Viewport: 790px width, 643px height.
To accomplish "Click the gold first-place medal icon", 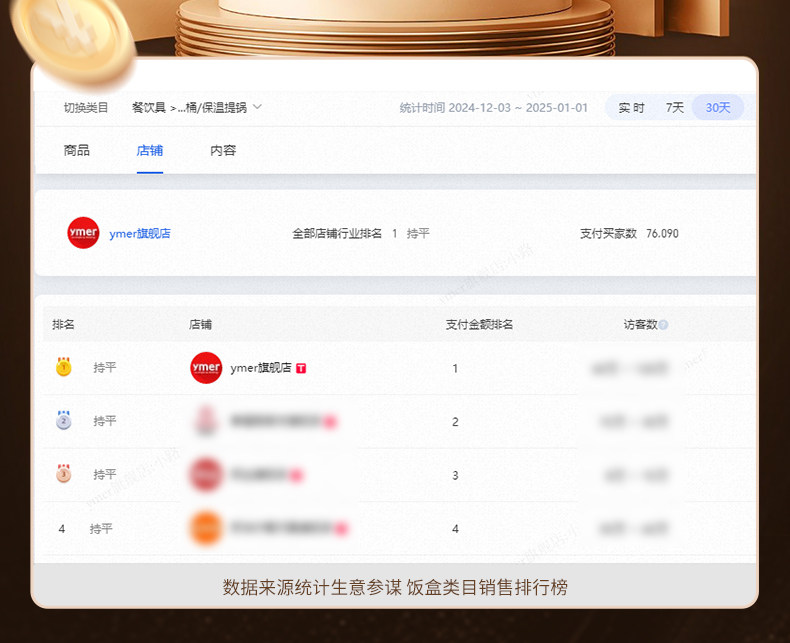I will pyautogui.click(x=63, y=366).
